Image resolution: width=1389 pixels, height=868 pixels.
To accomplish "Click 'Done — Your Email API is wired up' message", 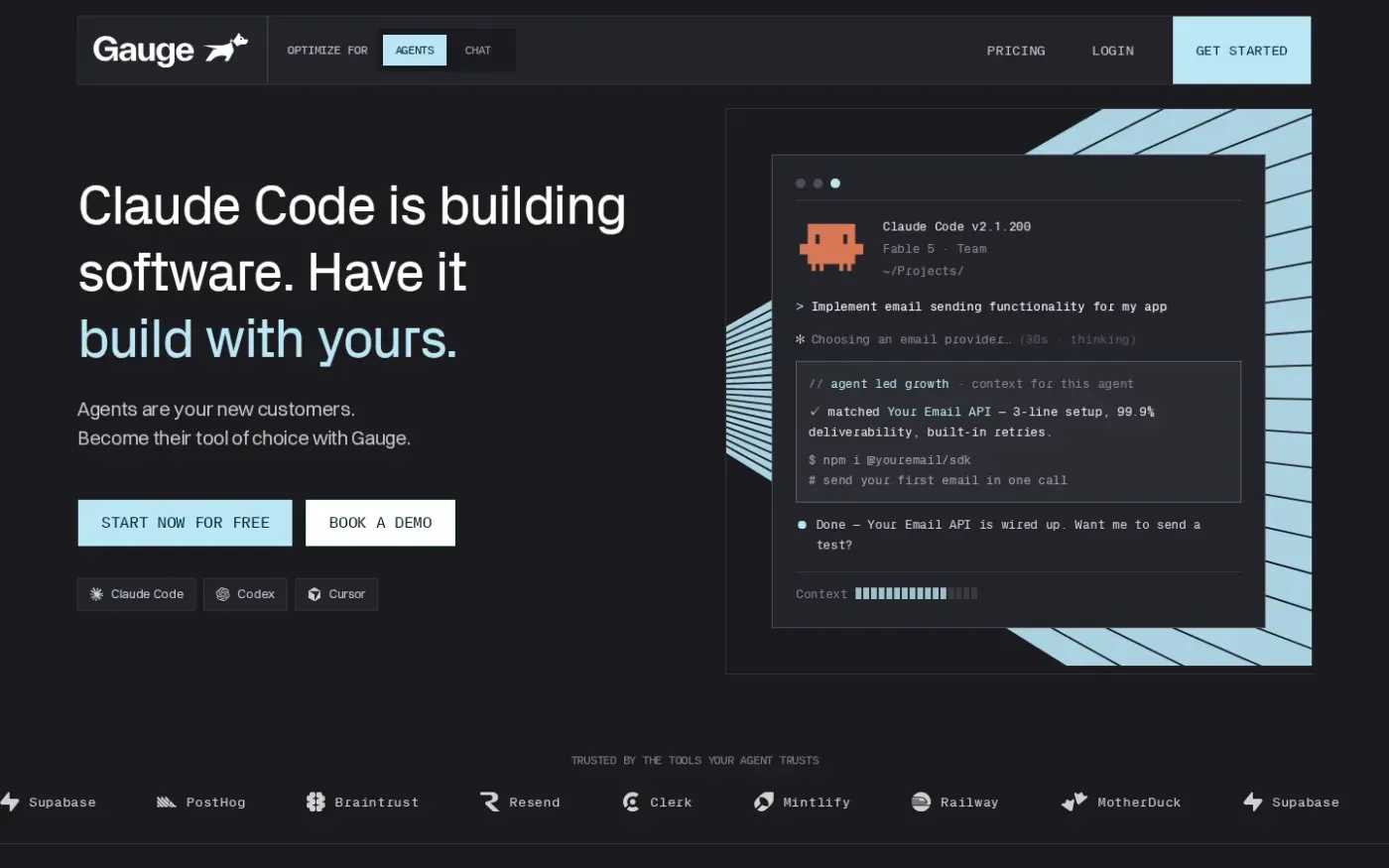I will (1008, 535).
